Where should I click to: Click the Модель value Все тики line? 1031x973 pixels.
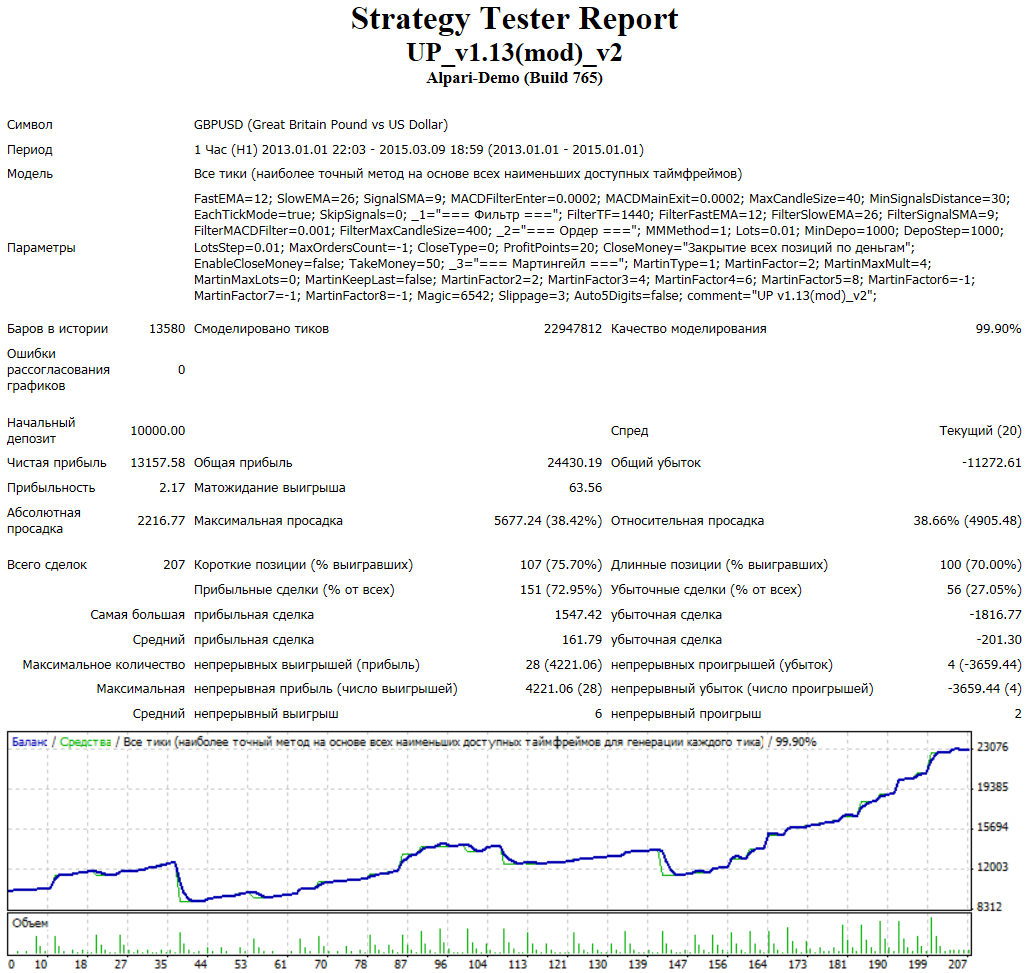tap(468, 174)
